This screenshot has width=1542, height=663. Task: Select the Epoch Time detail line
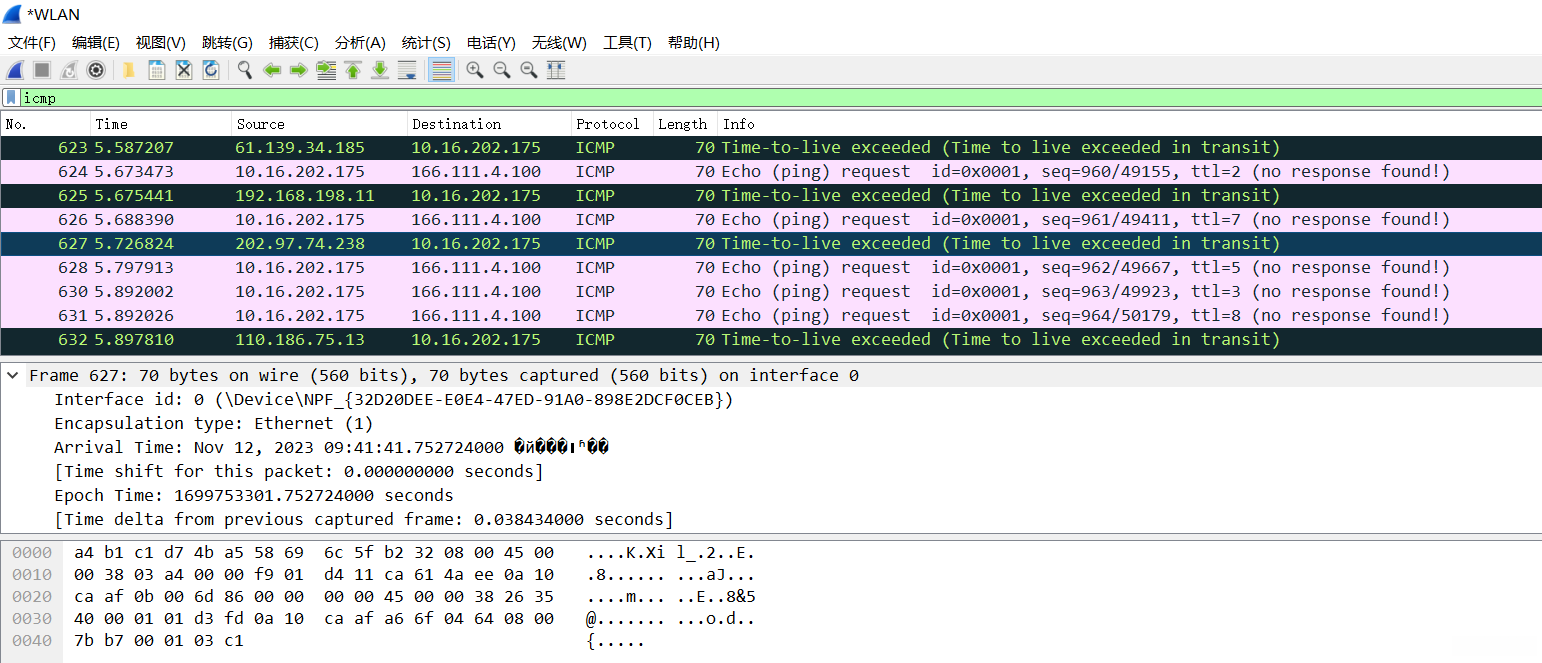point(253,496)
